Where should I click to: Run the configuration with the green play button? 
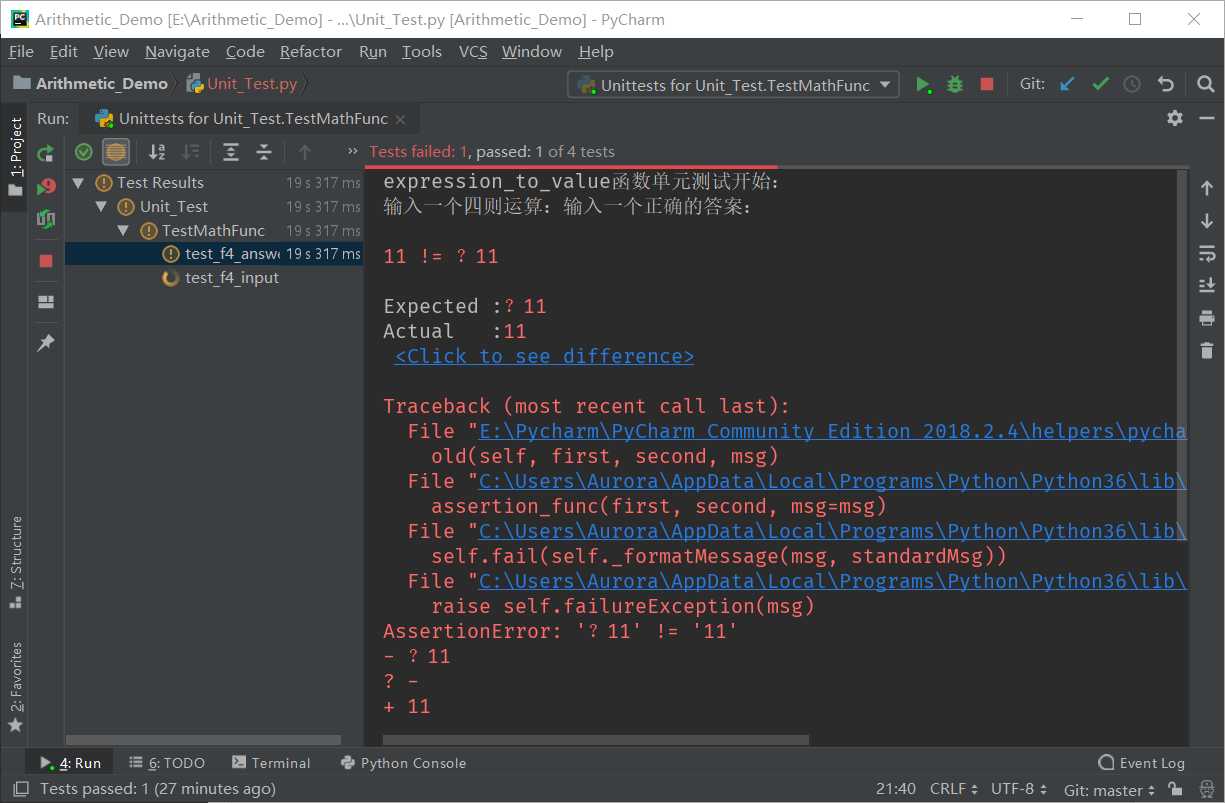(923, 85)
